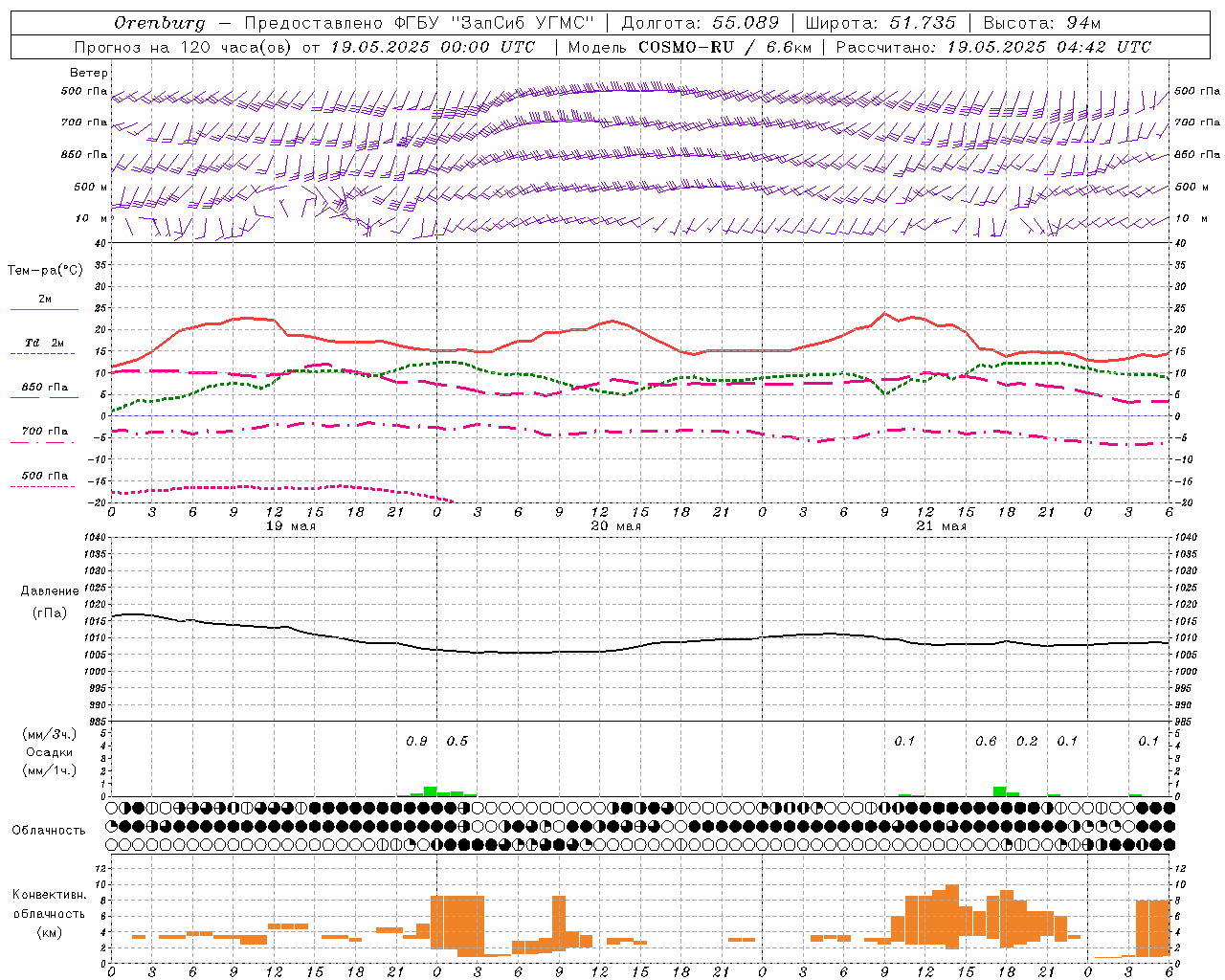This screenshot has width=1225, height=980.
Task: Click the (гПа) unit label under Давление
Action: (48, 613)
